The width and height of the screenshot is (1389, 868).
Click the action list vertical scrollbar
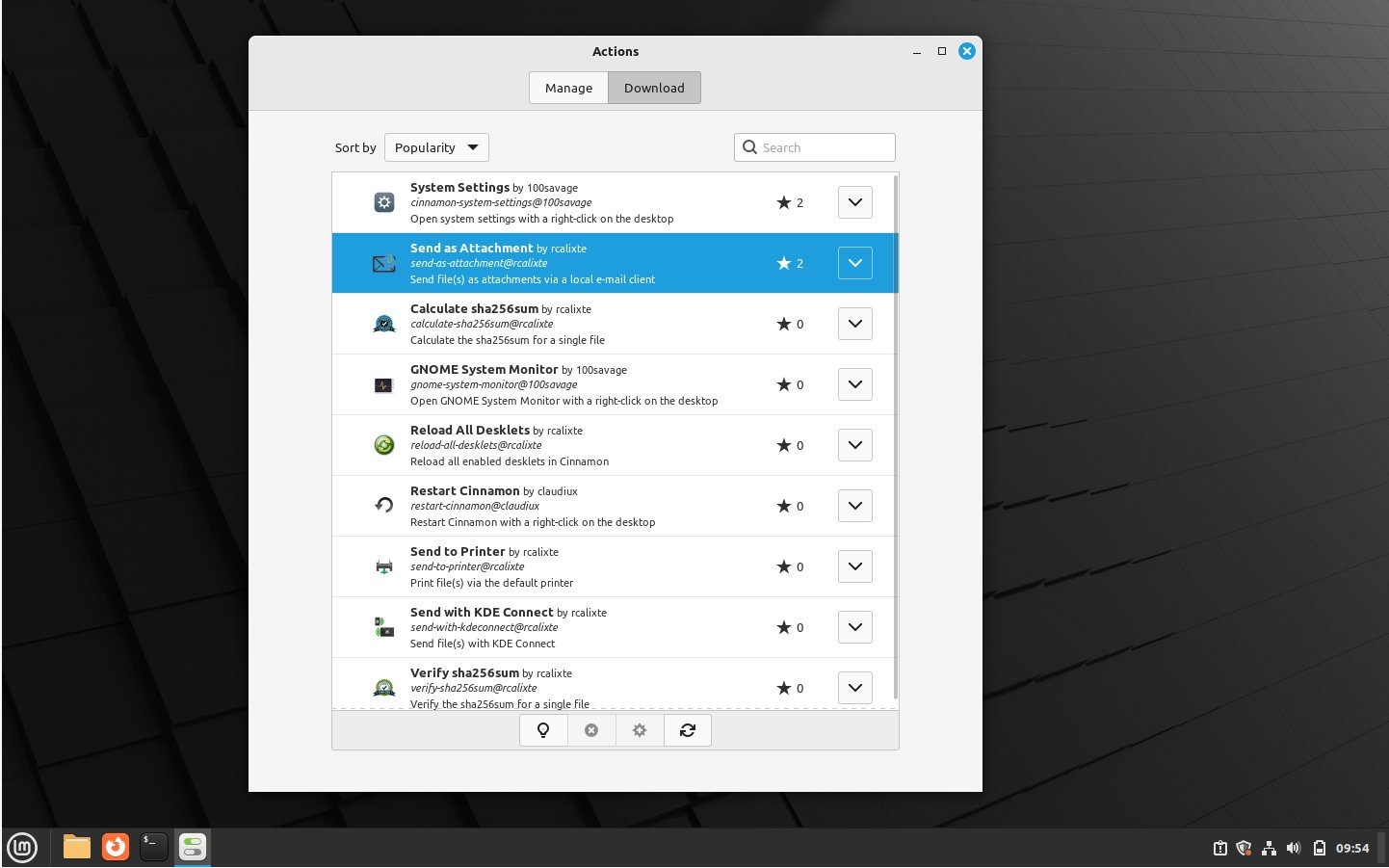point(896,437)
